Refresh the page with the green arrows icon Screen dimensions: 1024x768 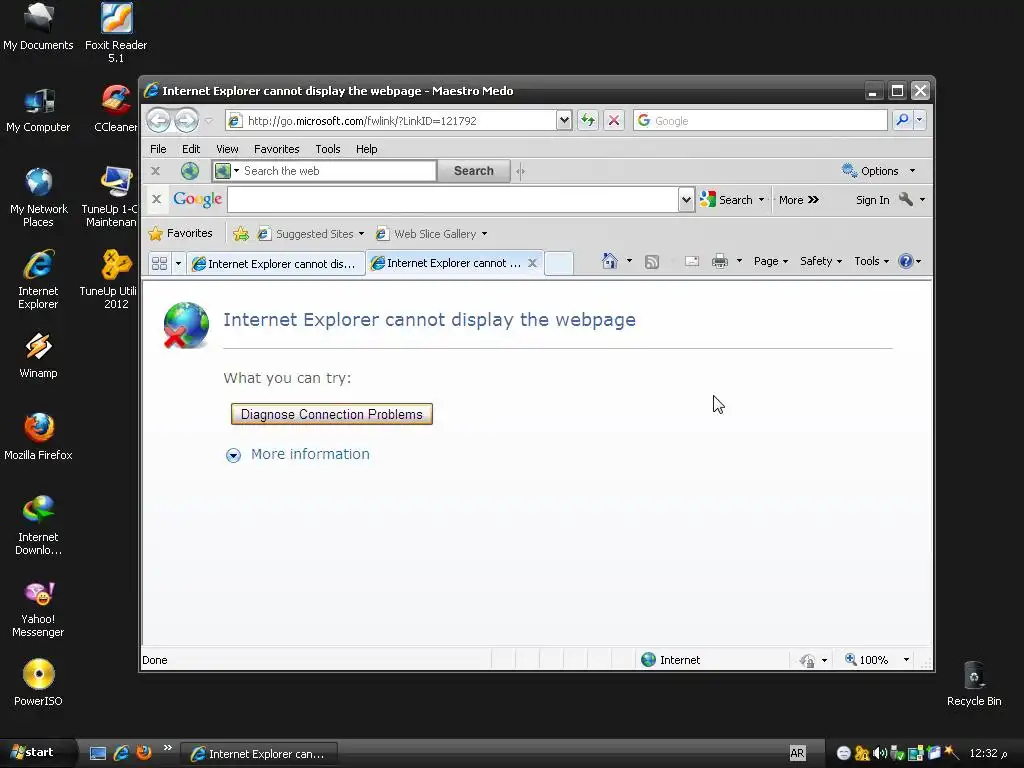pos(588,120)
